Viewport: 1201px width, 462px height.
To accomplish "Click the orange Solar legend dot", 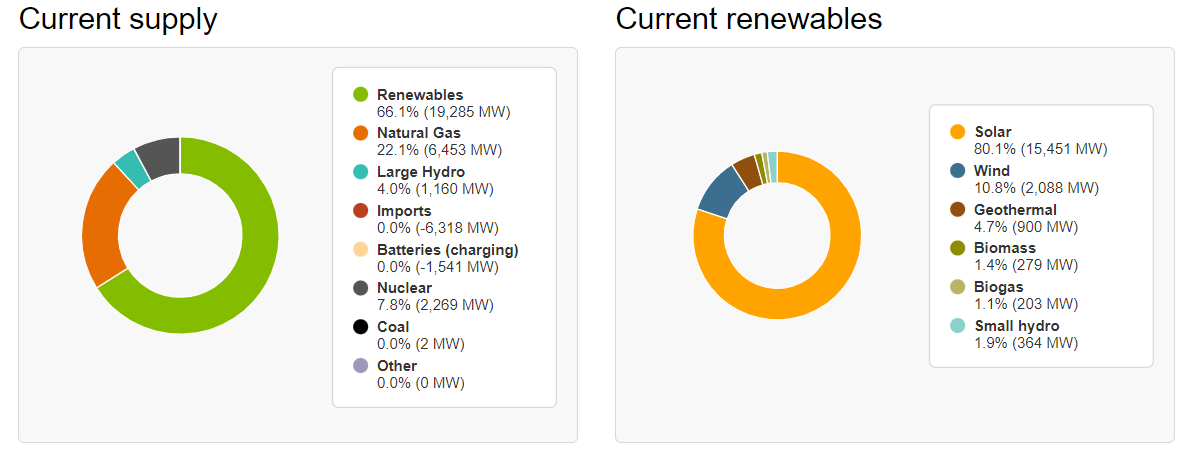I will coord(958,132).
